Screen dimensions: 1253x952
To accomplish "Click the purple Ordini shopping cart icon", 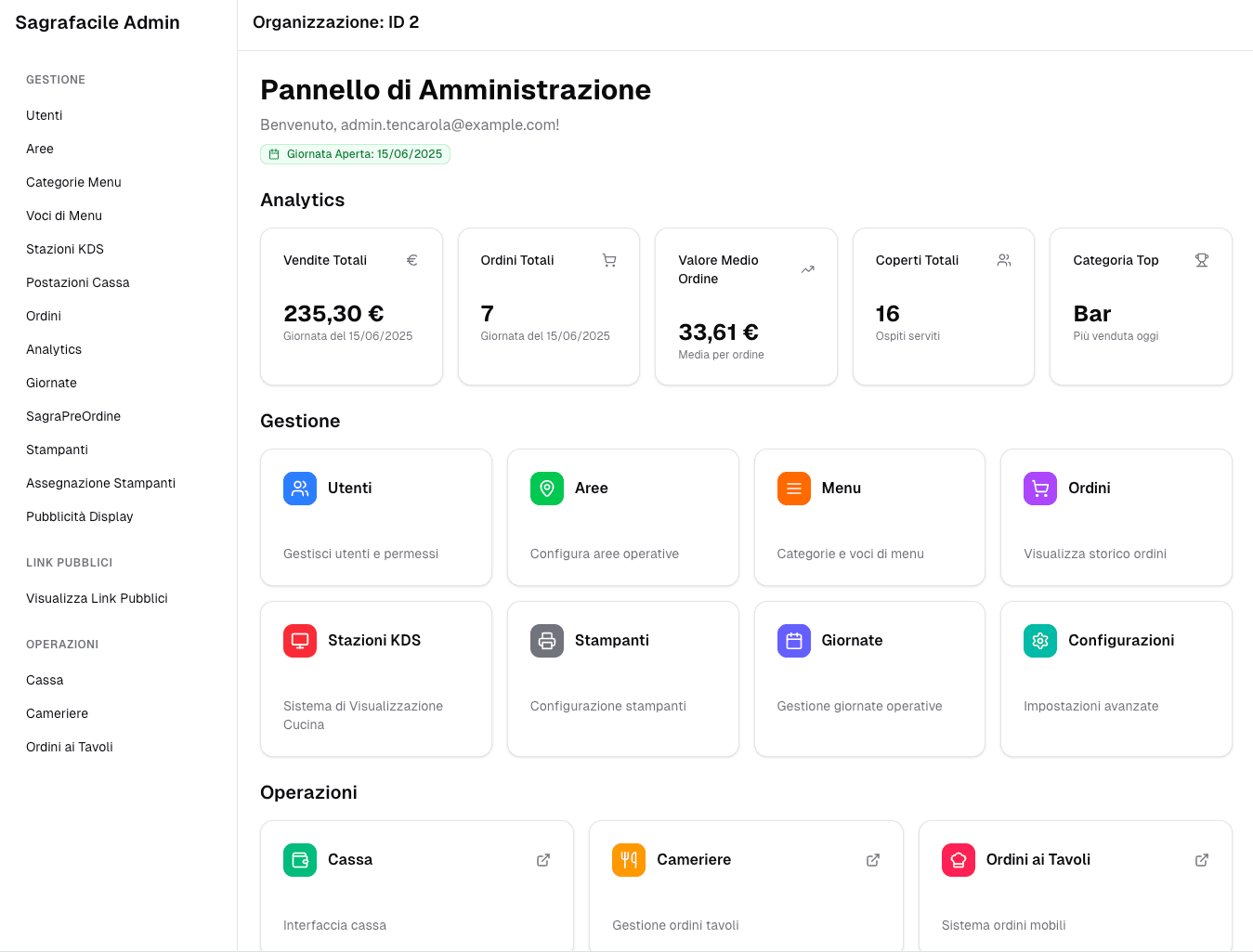I will (x=1039, y=488).
